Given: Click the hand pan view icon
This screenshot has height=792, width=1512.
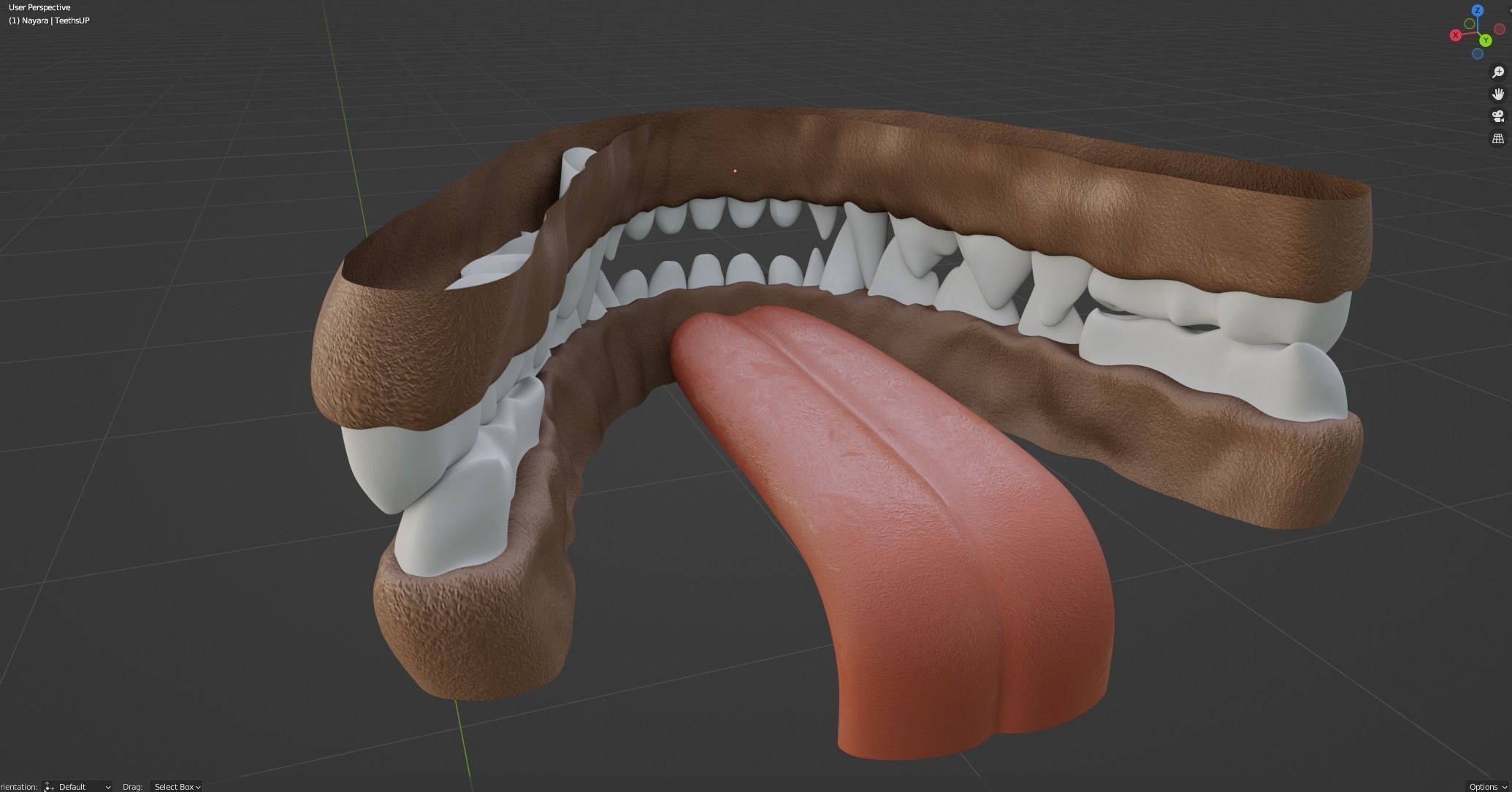Looking at the screenshot, I should tap(1497, 94).
